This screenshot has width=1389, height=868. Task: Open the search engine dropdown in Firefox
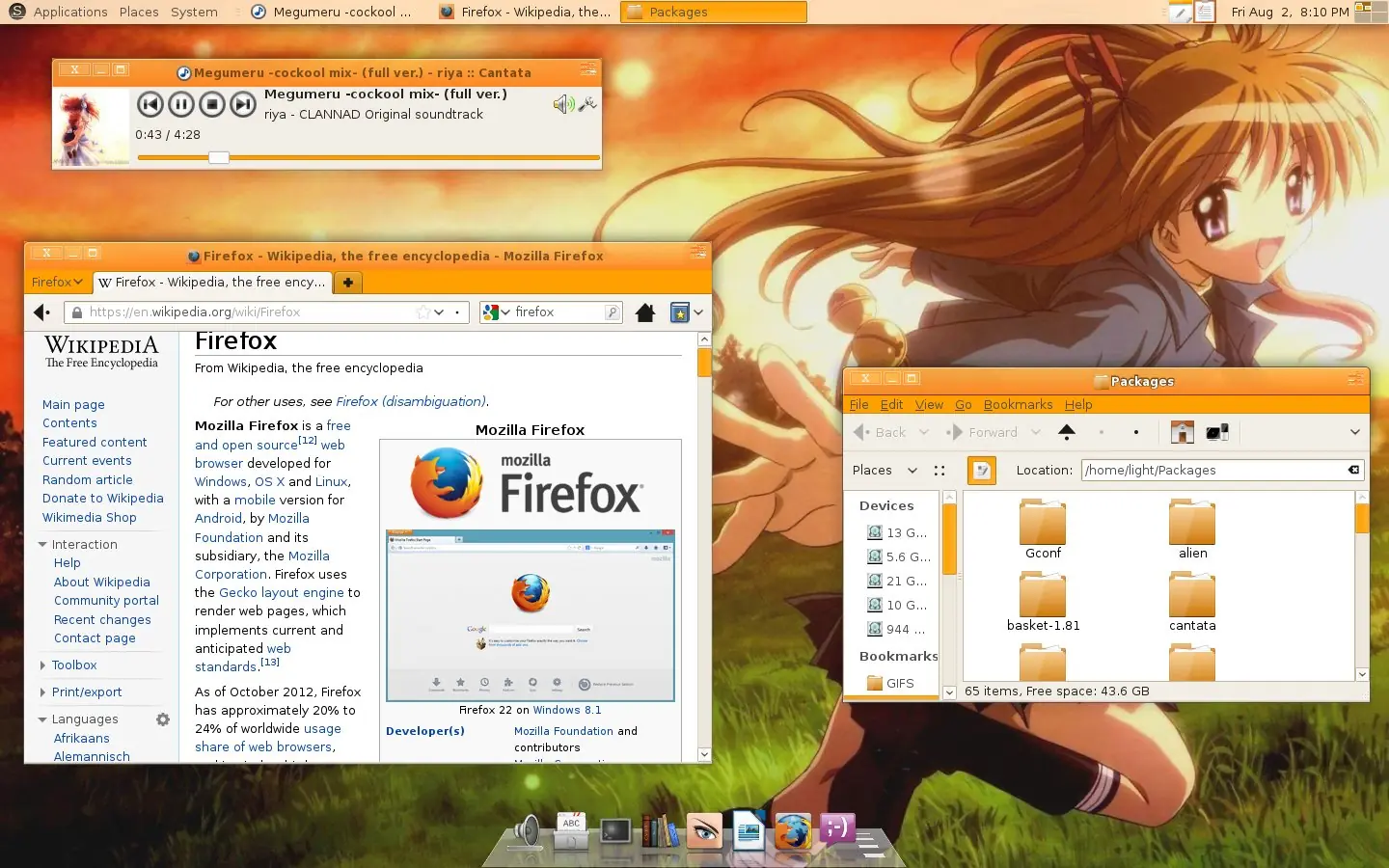pyautogui.click(x=497, y=312)
